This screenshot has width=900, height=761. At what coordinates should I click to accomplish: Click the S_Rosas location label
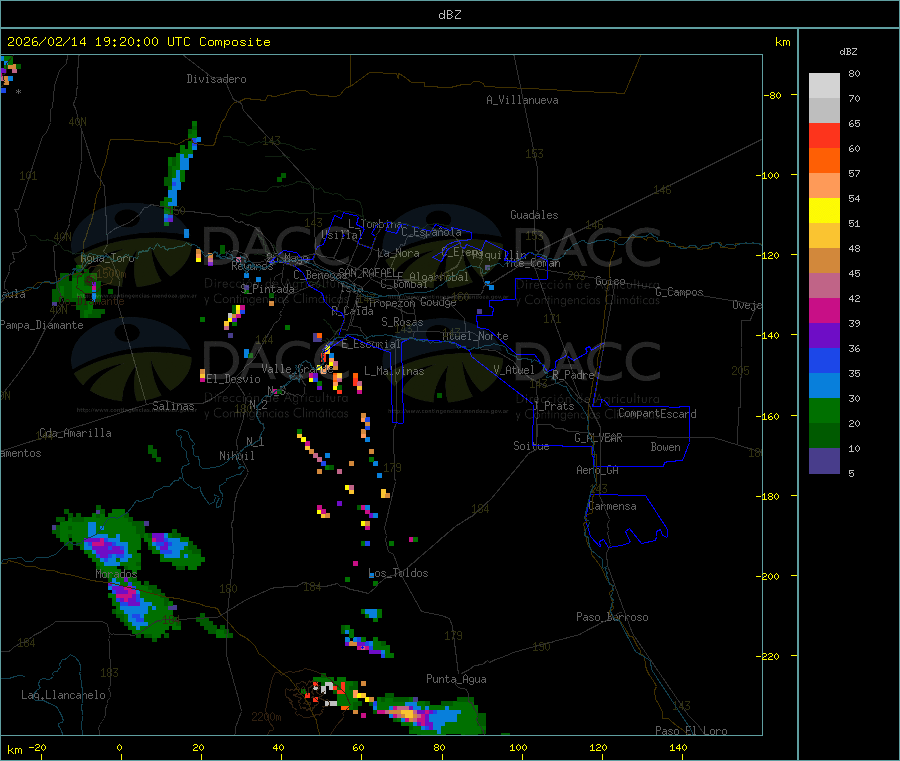[402, 322]
